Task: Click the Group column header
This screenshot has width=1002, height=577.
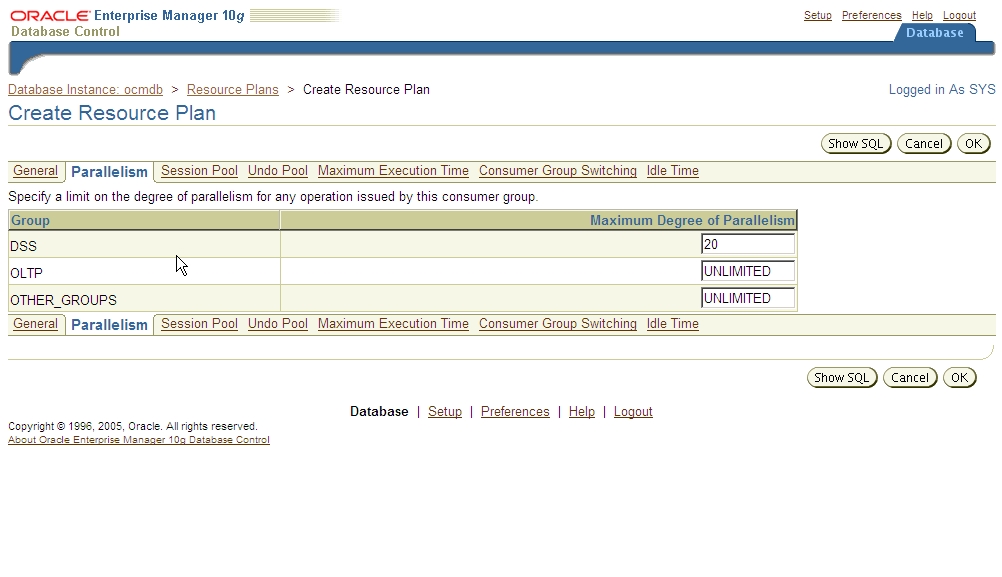Action: pos(144,220)
